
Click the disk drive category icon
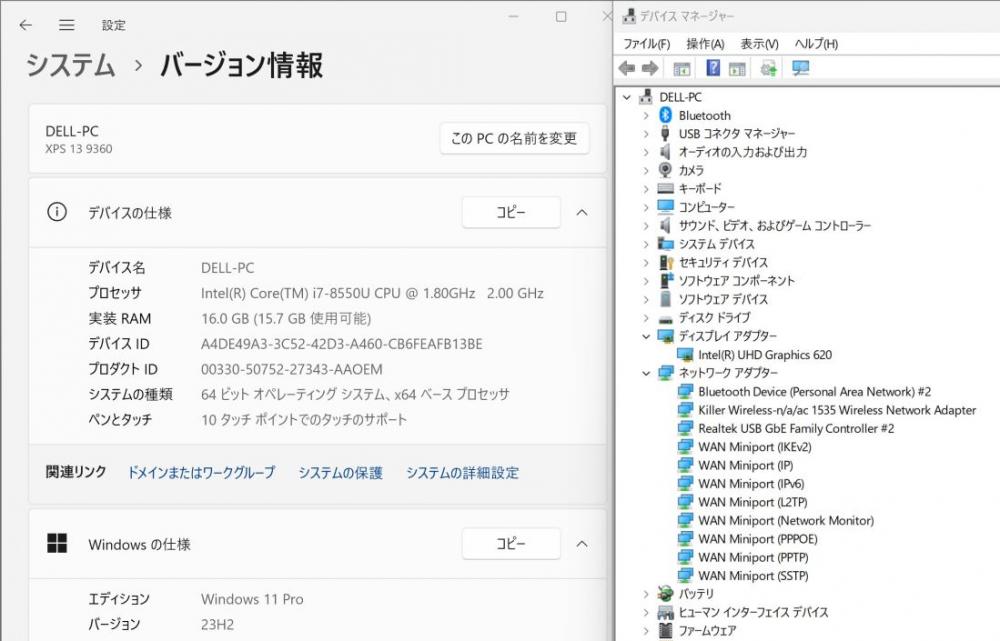pos(665,318)
